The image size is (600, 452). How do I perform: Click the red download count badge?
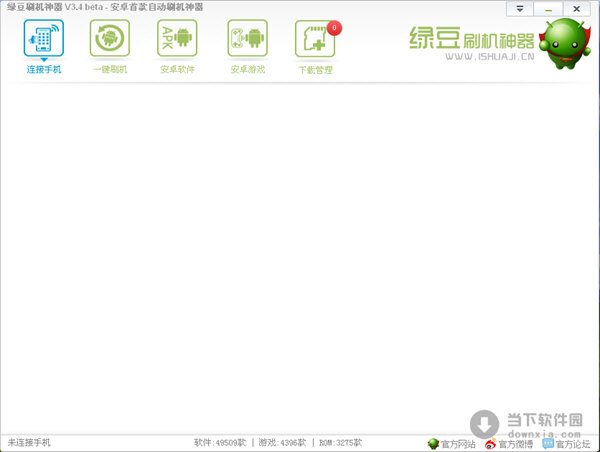point(334,28)
